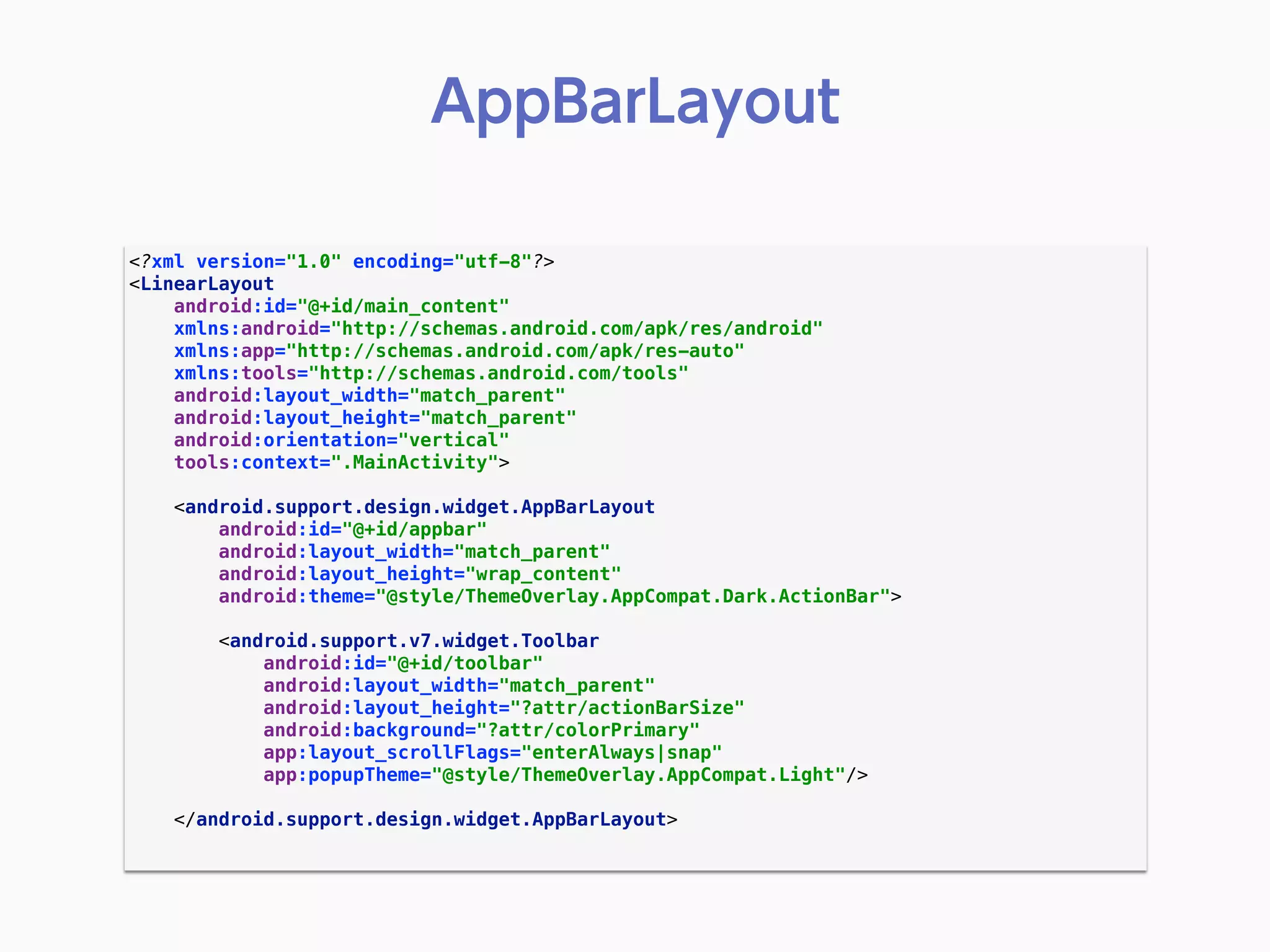Click the wrap_content layout_height value
Viewport: 1270px width, 952px height.
click(543, 574)
